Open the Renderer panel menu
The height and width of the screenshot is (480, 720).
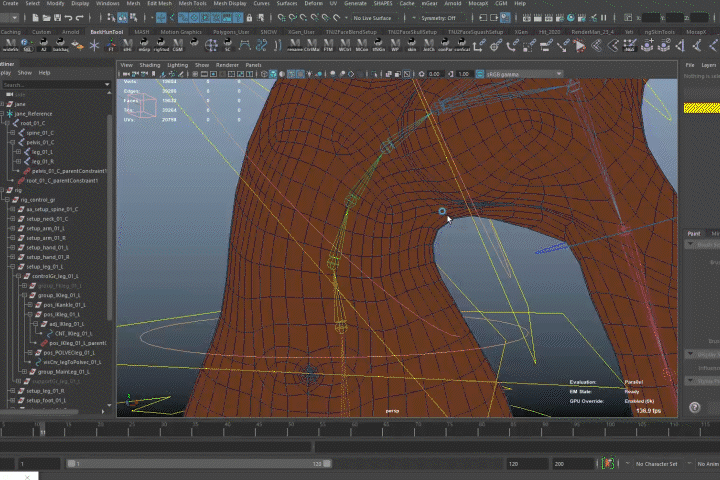[x=227, y=65]
